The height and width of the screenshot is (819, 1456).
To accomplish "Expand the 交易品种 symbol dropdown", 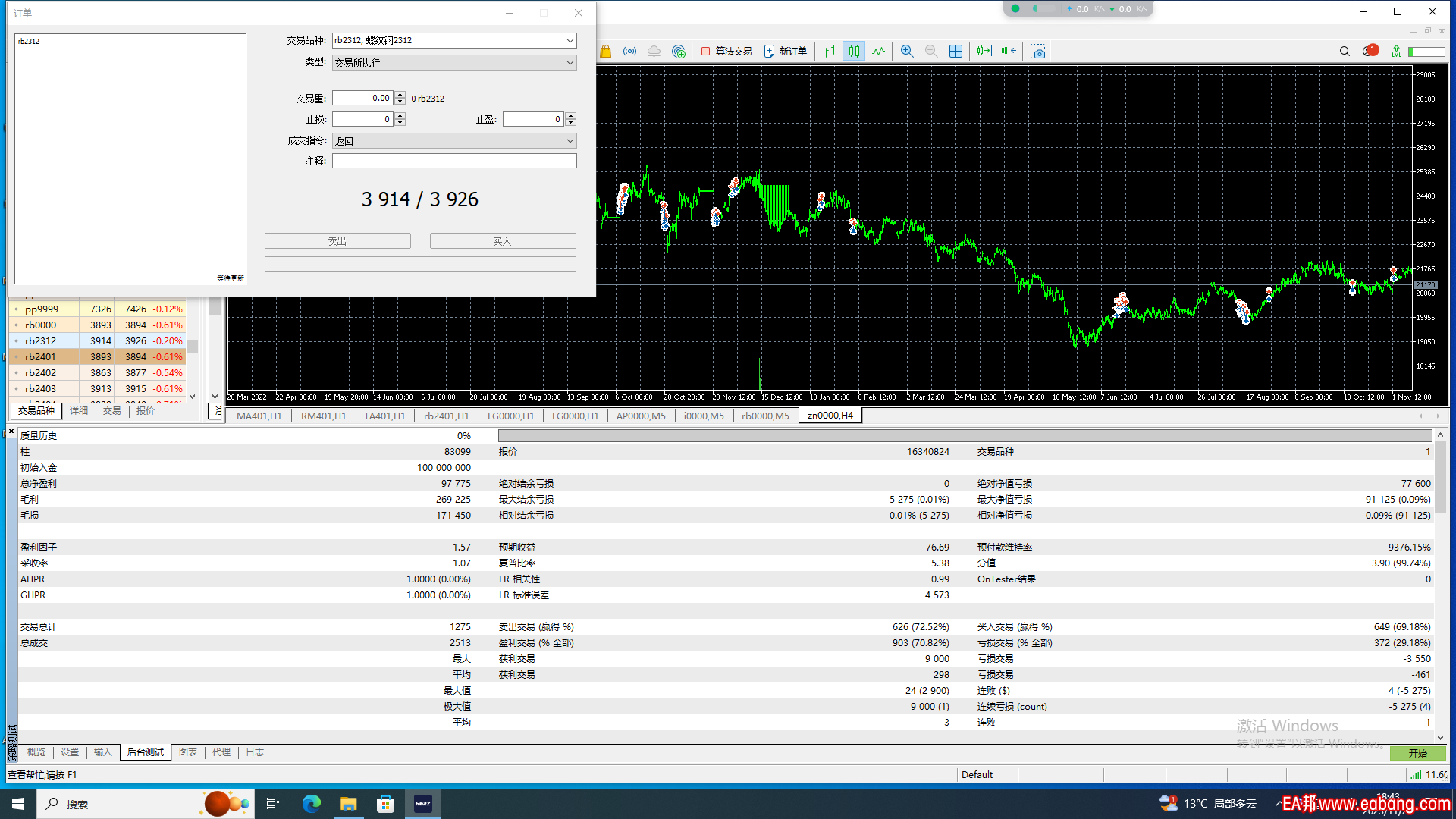I will [x=570, y=41].
